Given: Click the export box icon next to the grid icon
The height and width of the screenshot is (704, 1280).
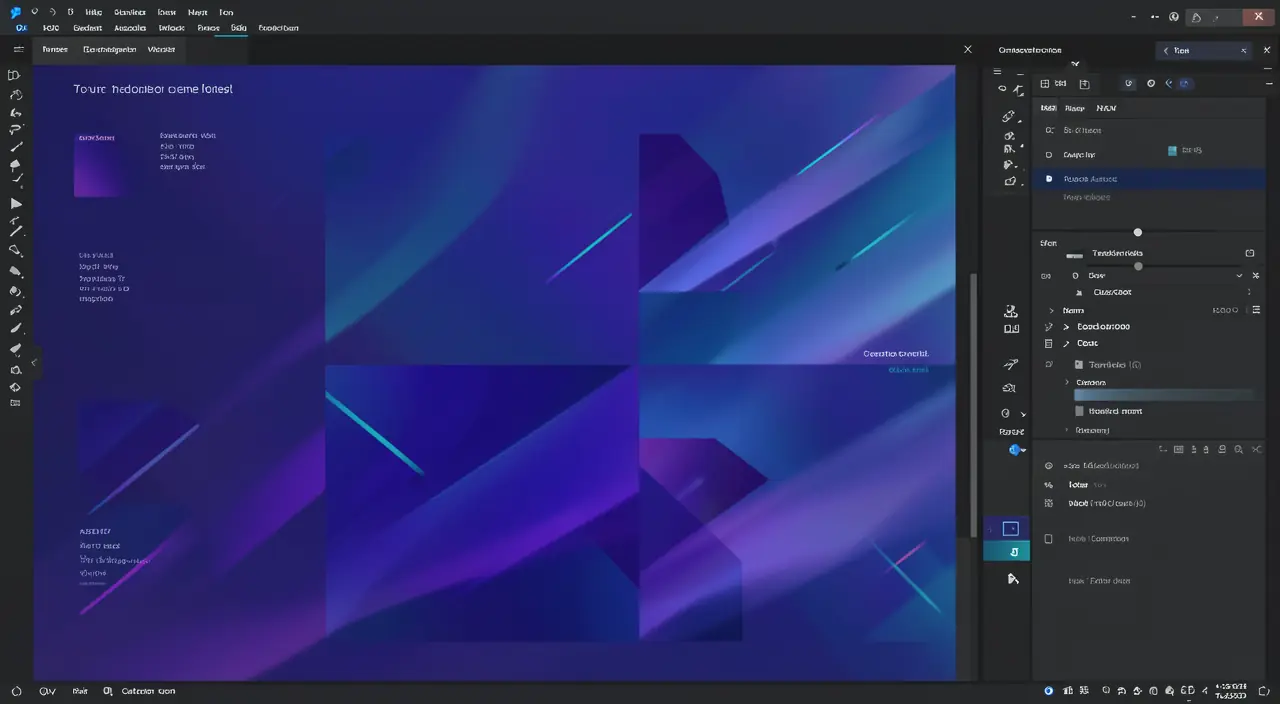Looking at the screenshot, I should 1084,84.
